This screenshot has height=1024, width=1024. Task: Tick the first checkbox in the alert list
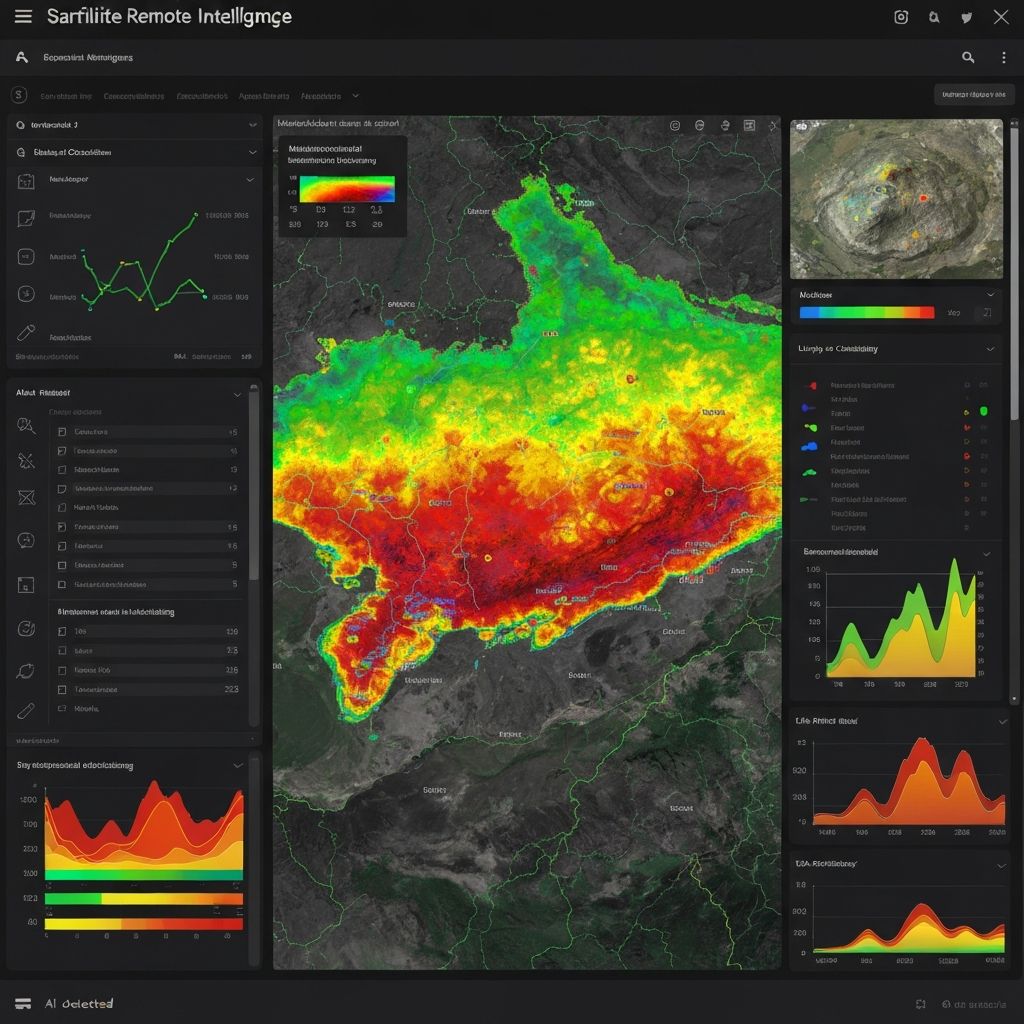pos(62,432)
